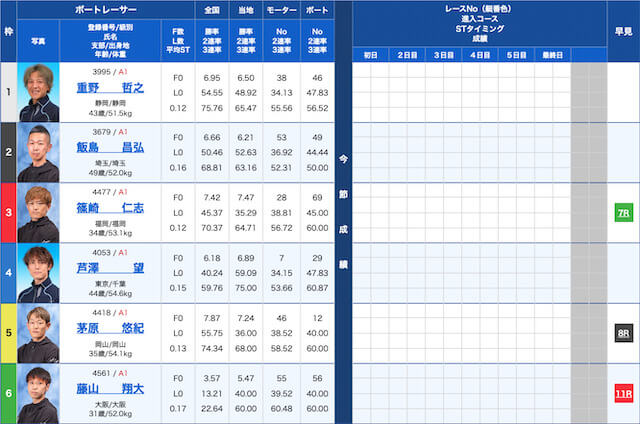
Task: Click national win rate 3.57
Action: 212,378
